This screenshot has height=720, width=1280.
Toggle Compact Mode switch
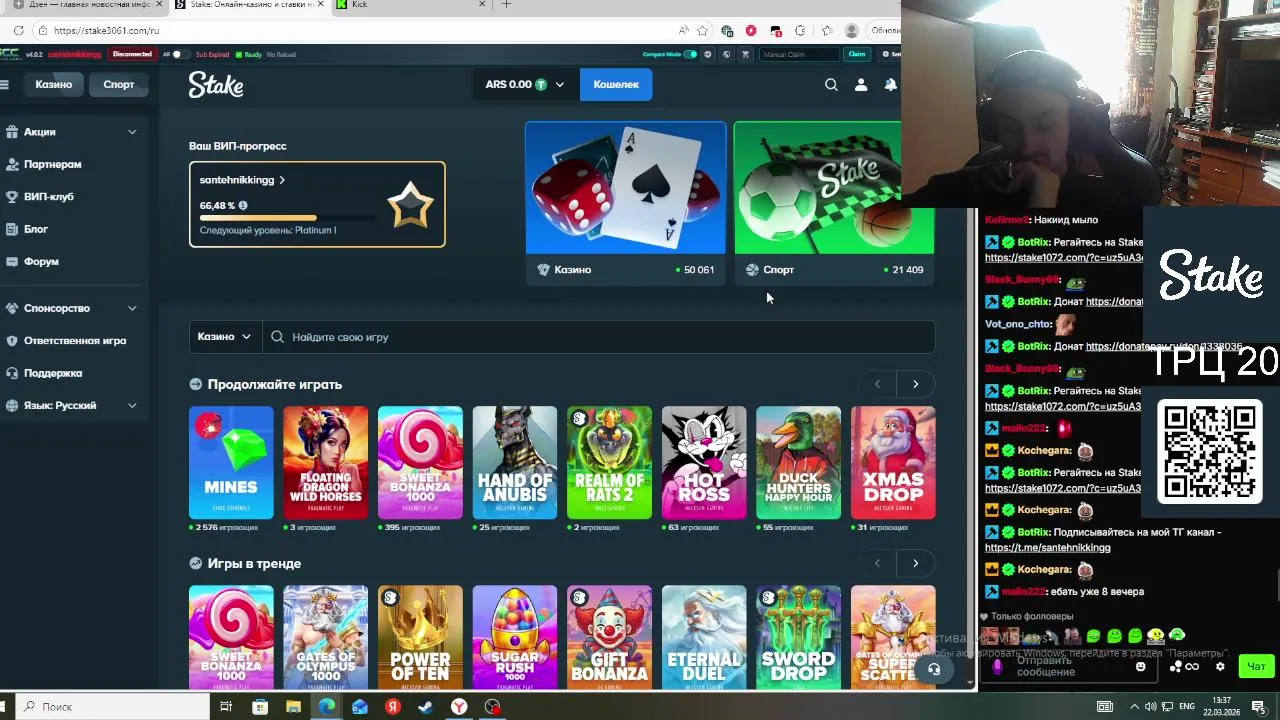tap(690, 54)
